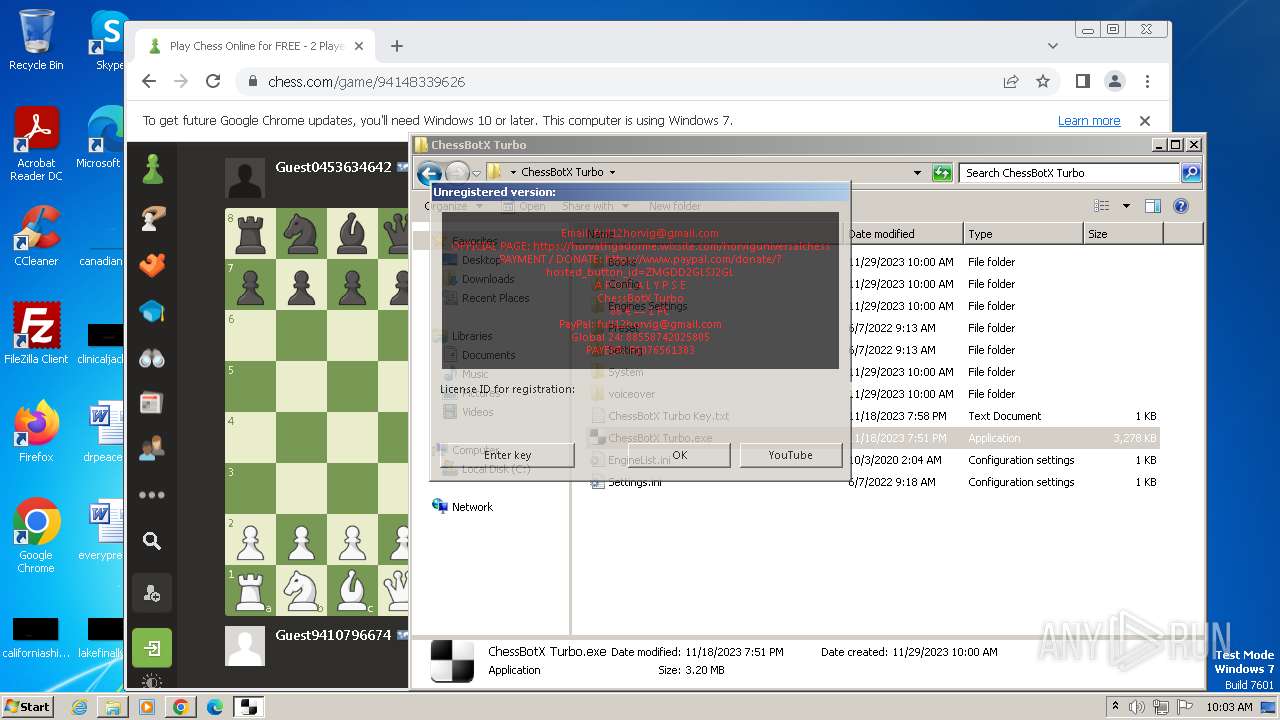Click the green refresh icon in Explorer
The height and width of the screenshot is (720, 1280).
[x=942, y=173]
